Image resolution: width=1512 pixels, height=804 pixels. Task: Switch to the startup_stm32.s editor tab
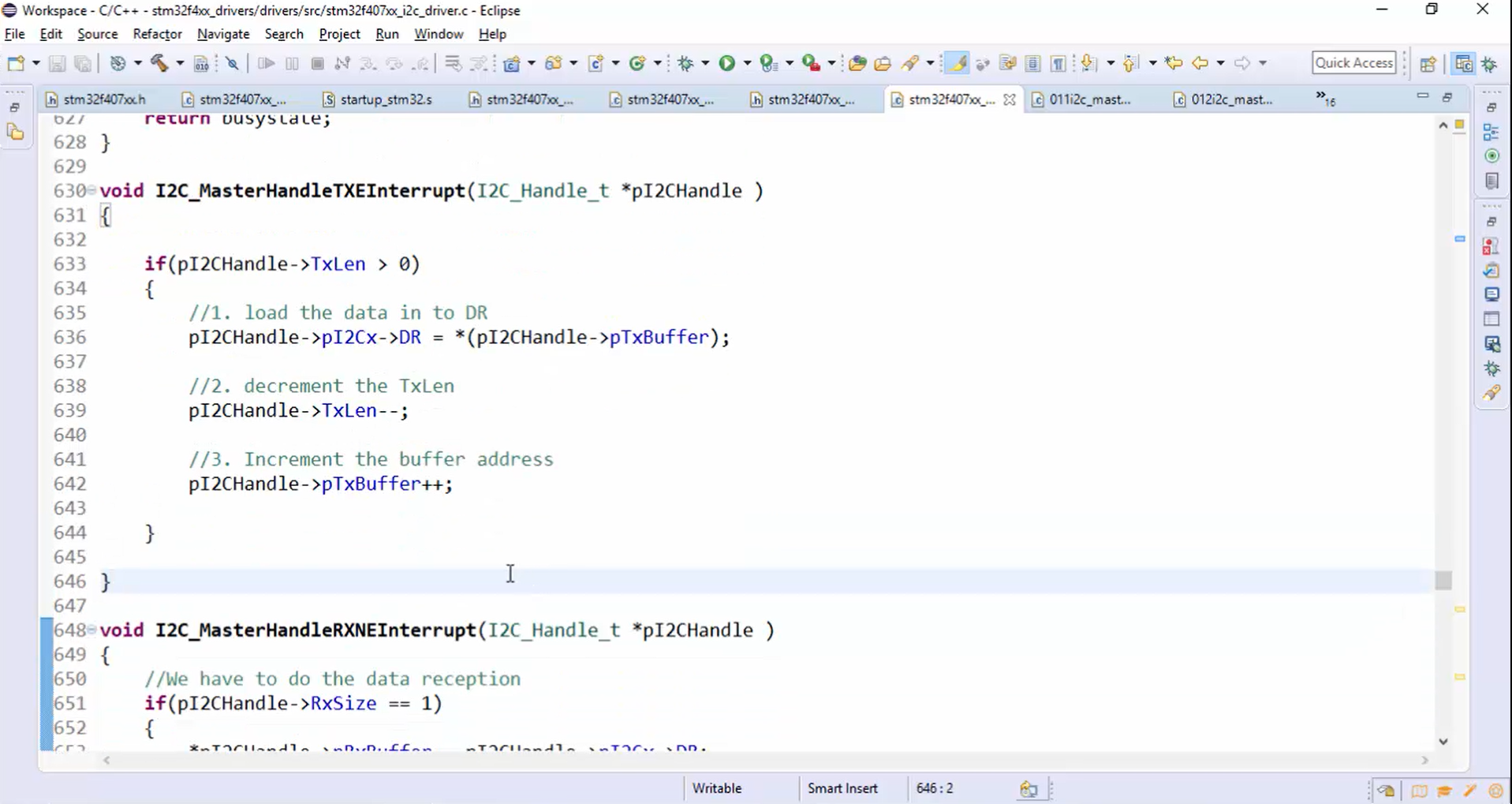click(379, 99)
